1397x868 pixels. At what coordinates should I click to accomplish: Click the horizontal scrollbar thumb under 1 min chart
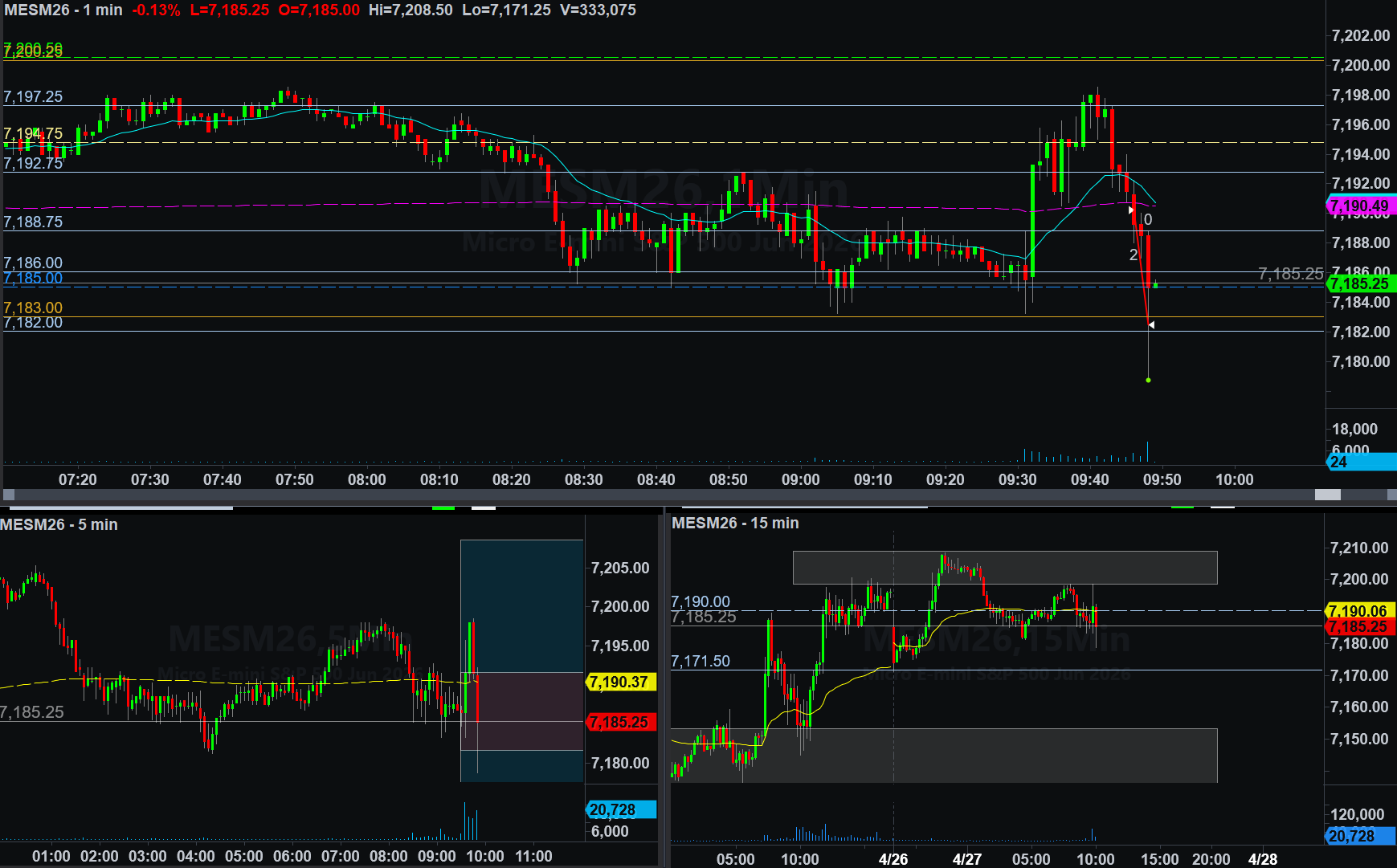pyautogui.click(x=1327, y=495)
